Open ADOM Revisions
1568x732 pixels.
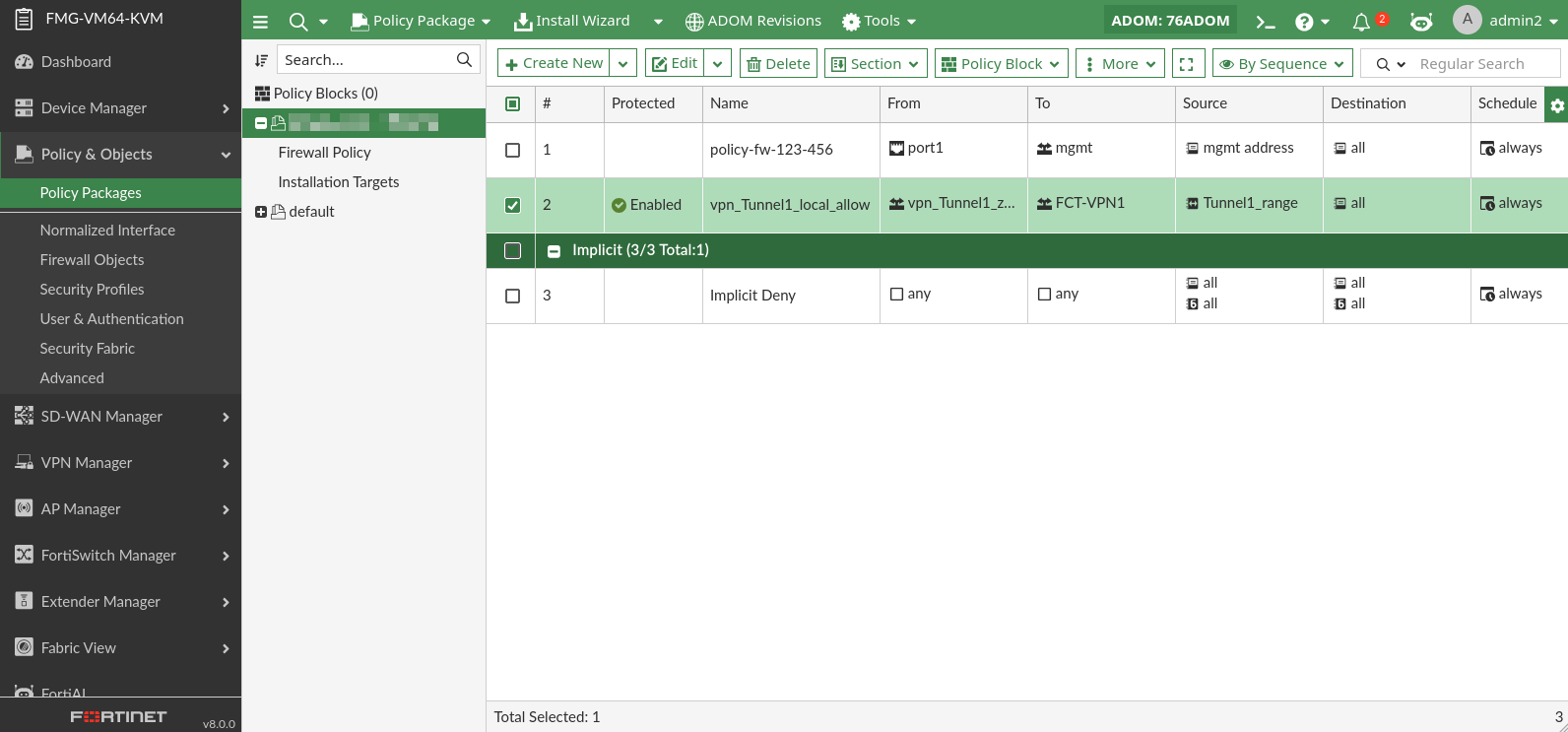753,22
